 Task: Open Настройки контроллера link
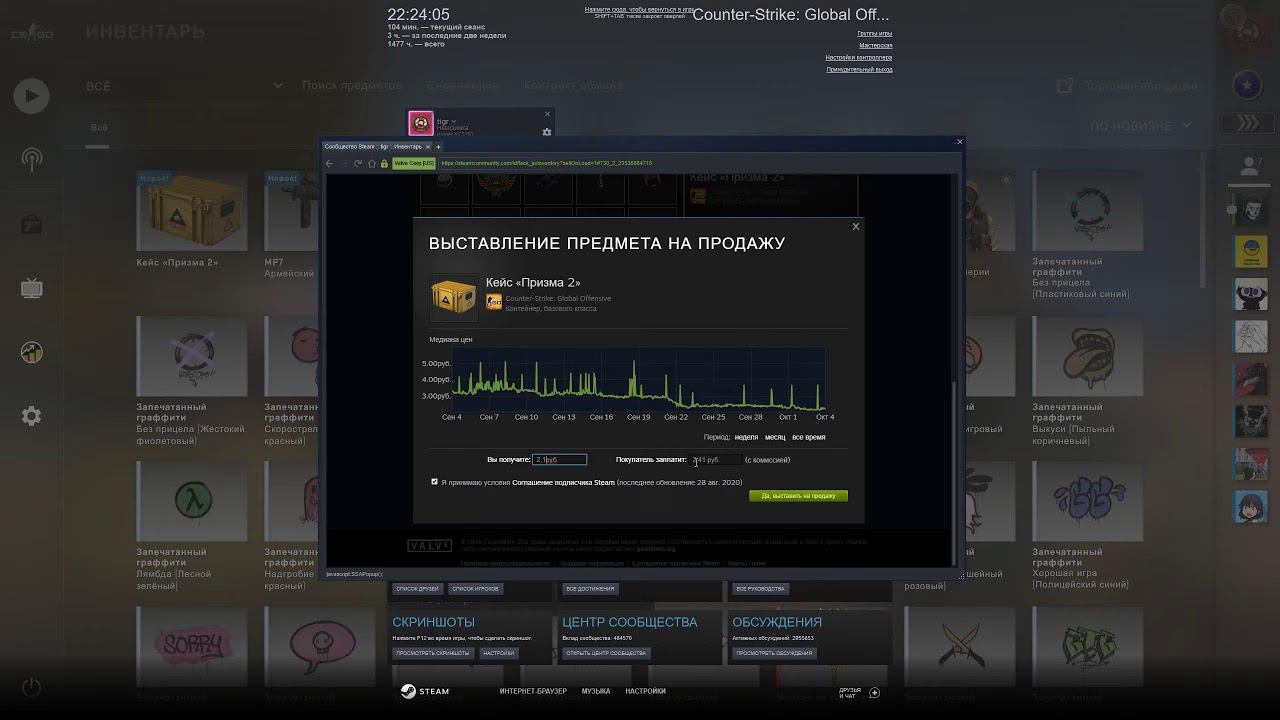859,58
